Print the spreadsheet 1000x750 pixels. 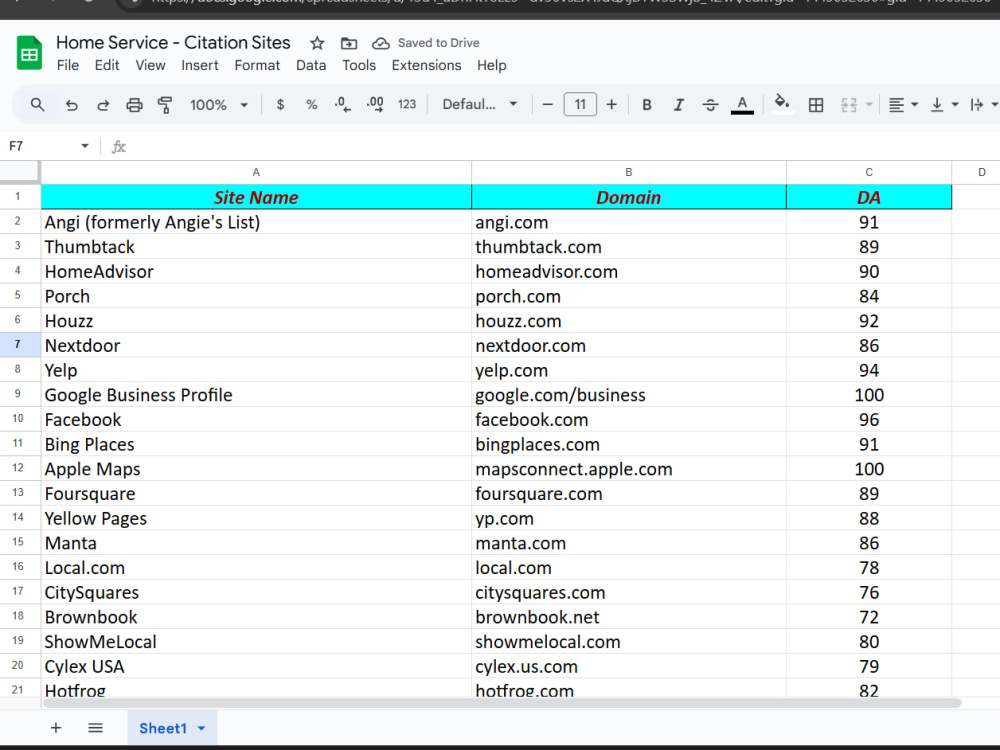[134, 105]
